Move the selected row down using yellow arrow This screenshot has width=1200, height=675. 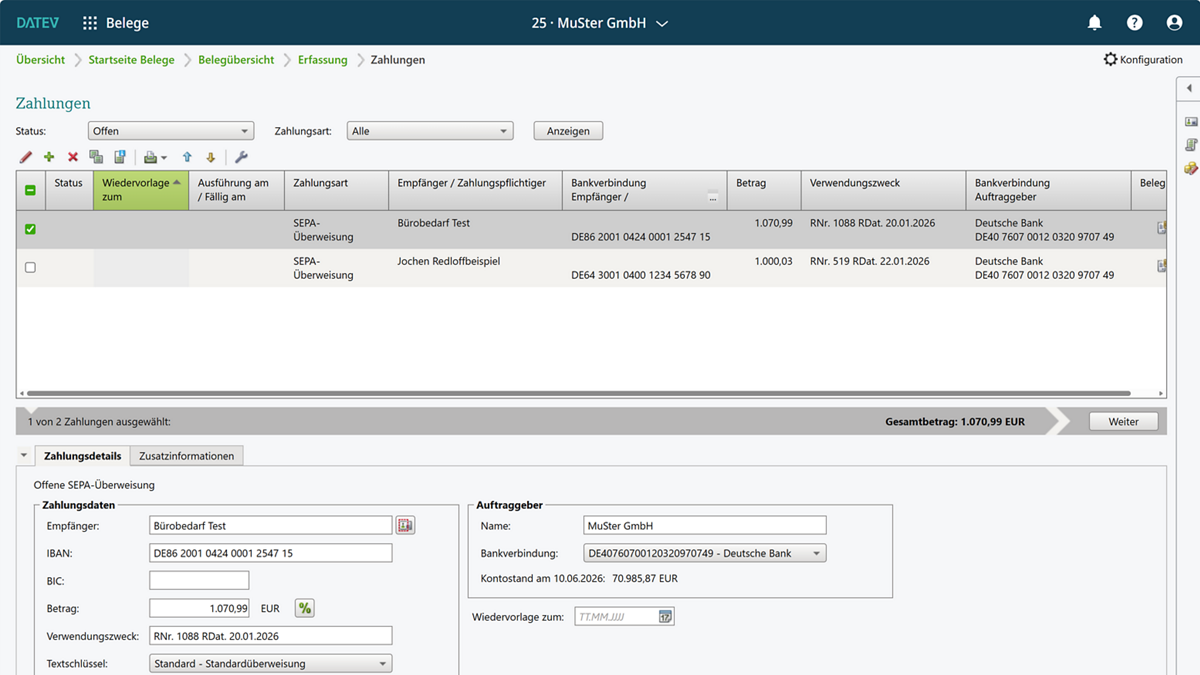pyautogui.click(x=211, y=157)
